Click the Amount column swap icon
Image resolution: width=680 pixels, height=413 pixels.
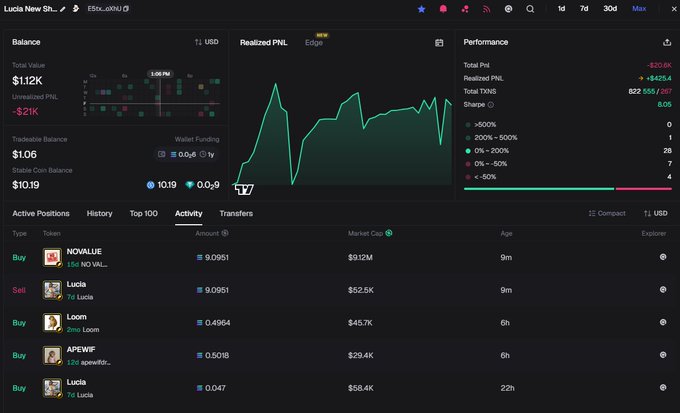click(225, 233)
